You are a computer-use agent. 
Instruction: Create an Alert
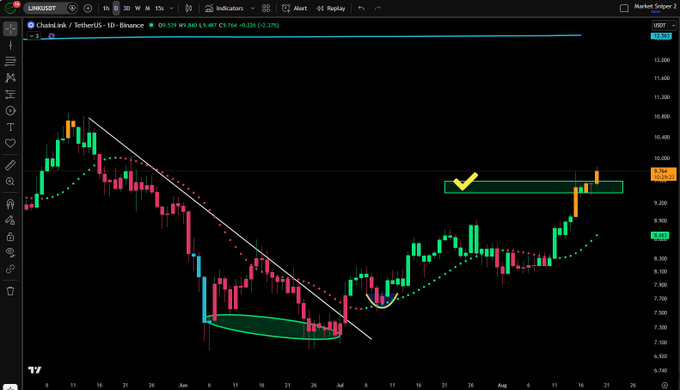(294, 8)
